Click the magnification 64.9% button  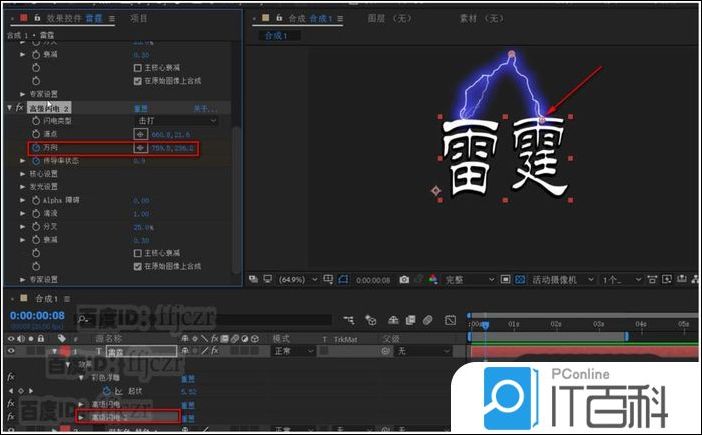coord(292,280)
